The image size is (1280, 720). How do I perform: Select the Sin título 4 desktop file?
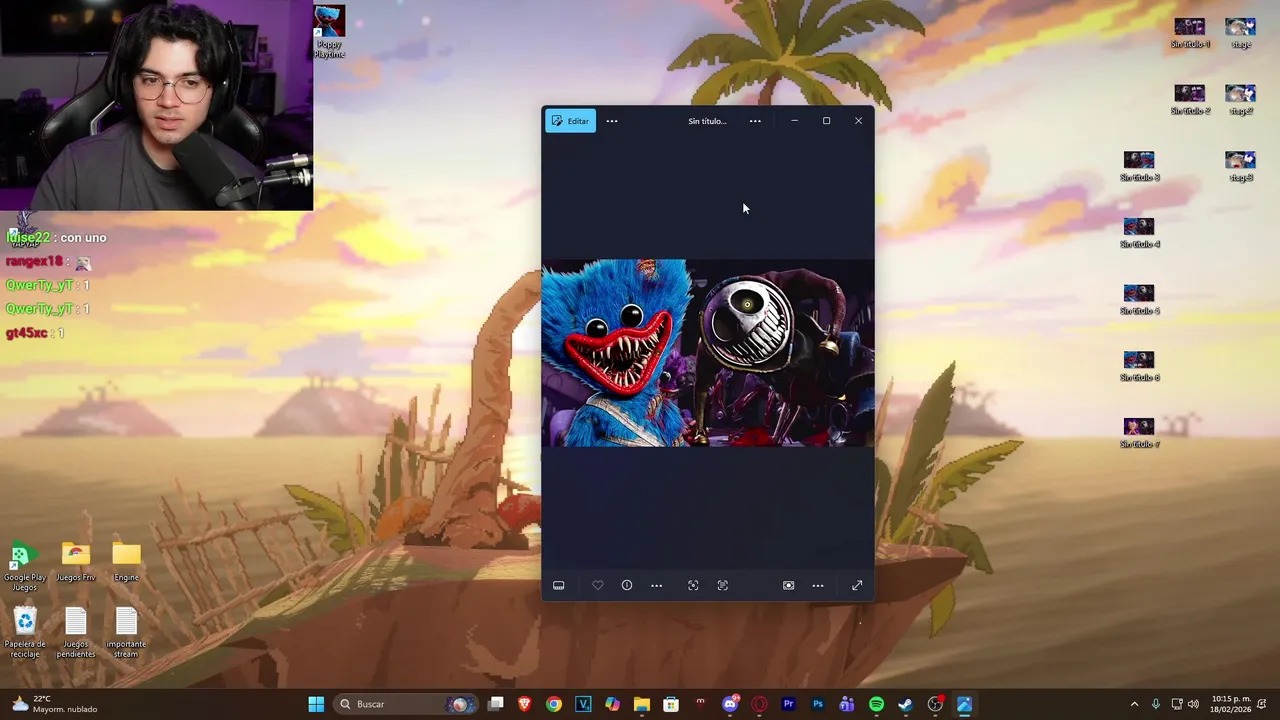click(1139, 233)
